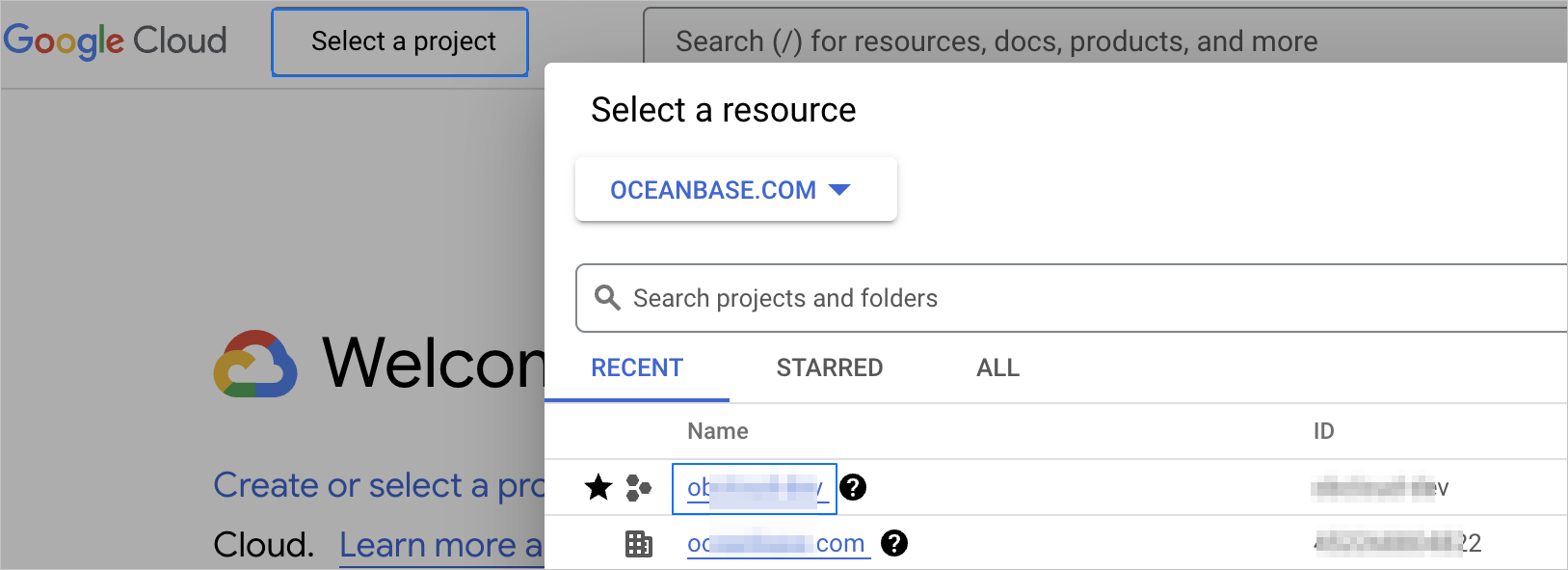Unstar the first project using star icon
Image resolution: width=1568 pixels, height=570 pixels.
[598, 488]
